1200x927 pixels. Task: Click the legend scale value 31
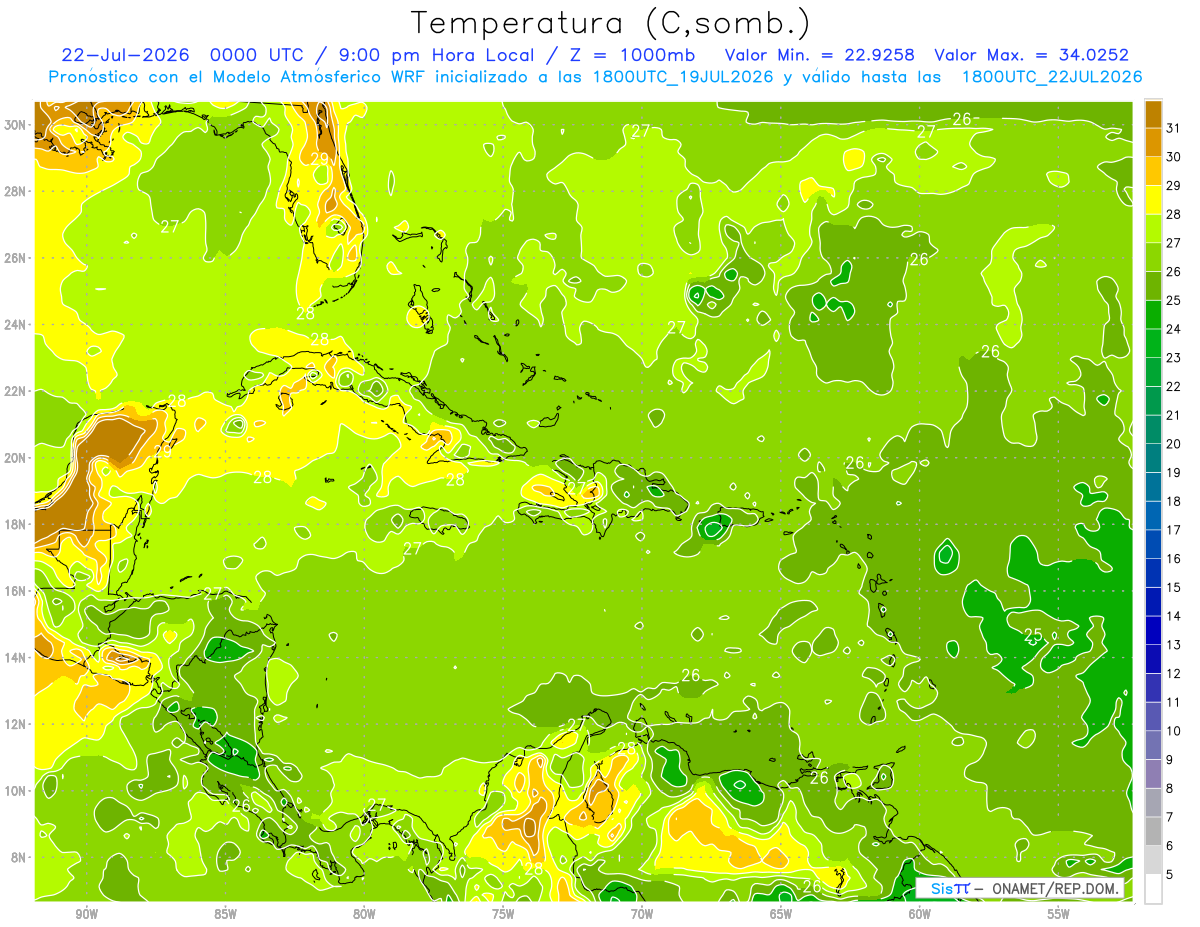click(1173, 128)
